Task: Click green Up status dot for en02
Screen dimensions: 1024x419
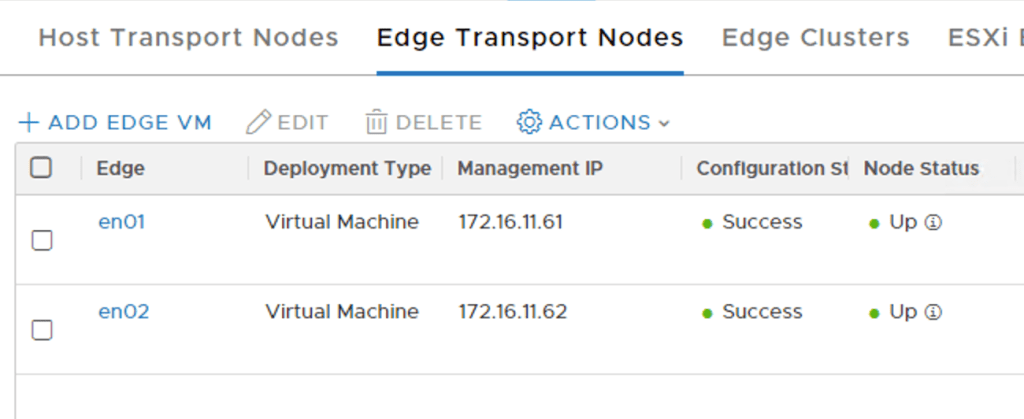Action: click(x=875, y=314)
